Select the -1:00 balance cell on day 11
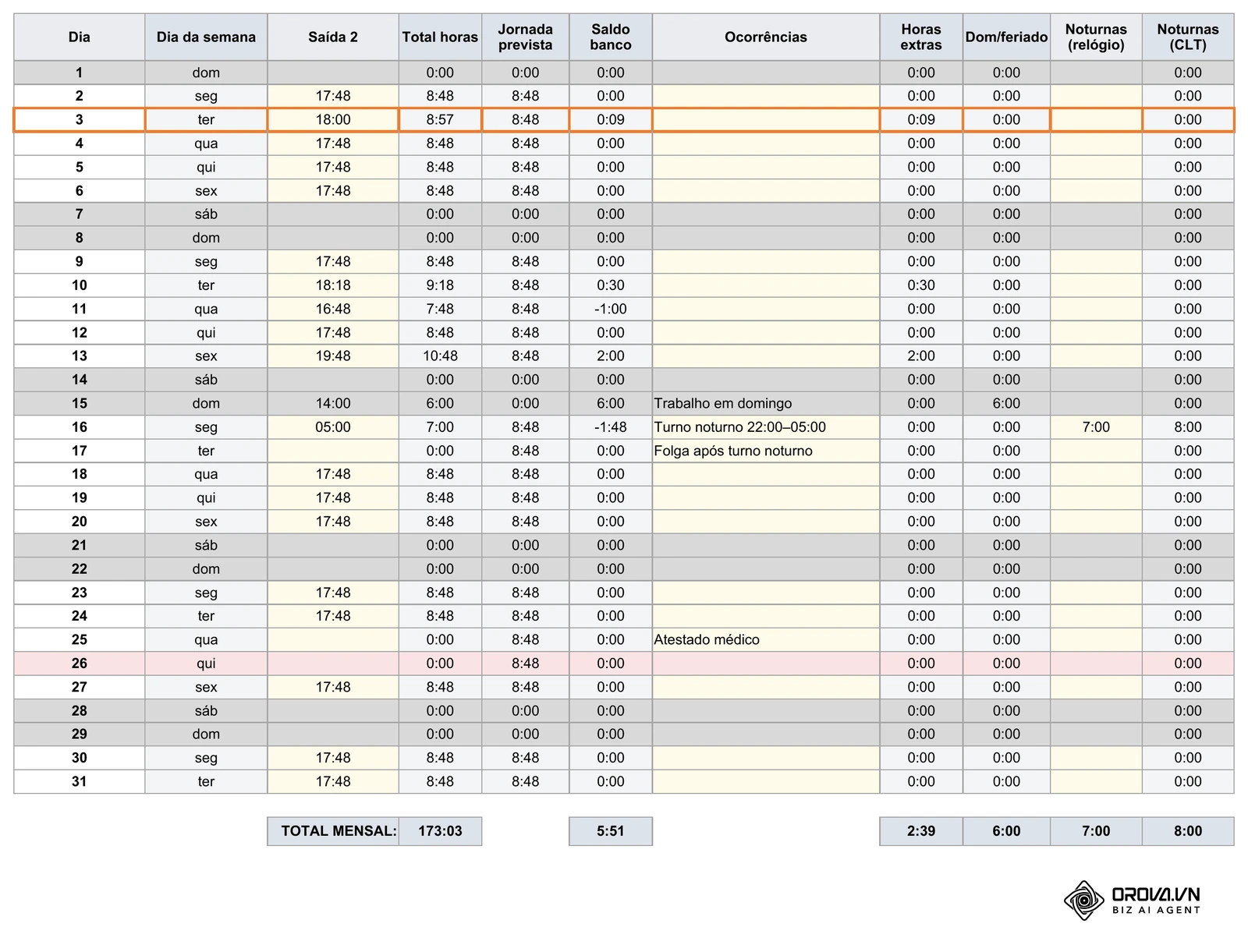This screenshot has height=952, width=1248. coord(611,309)
